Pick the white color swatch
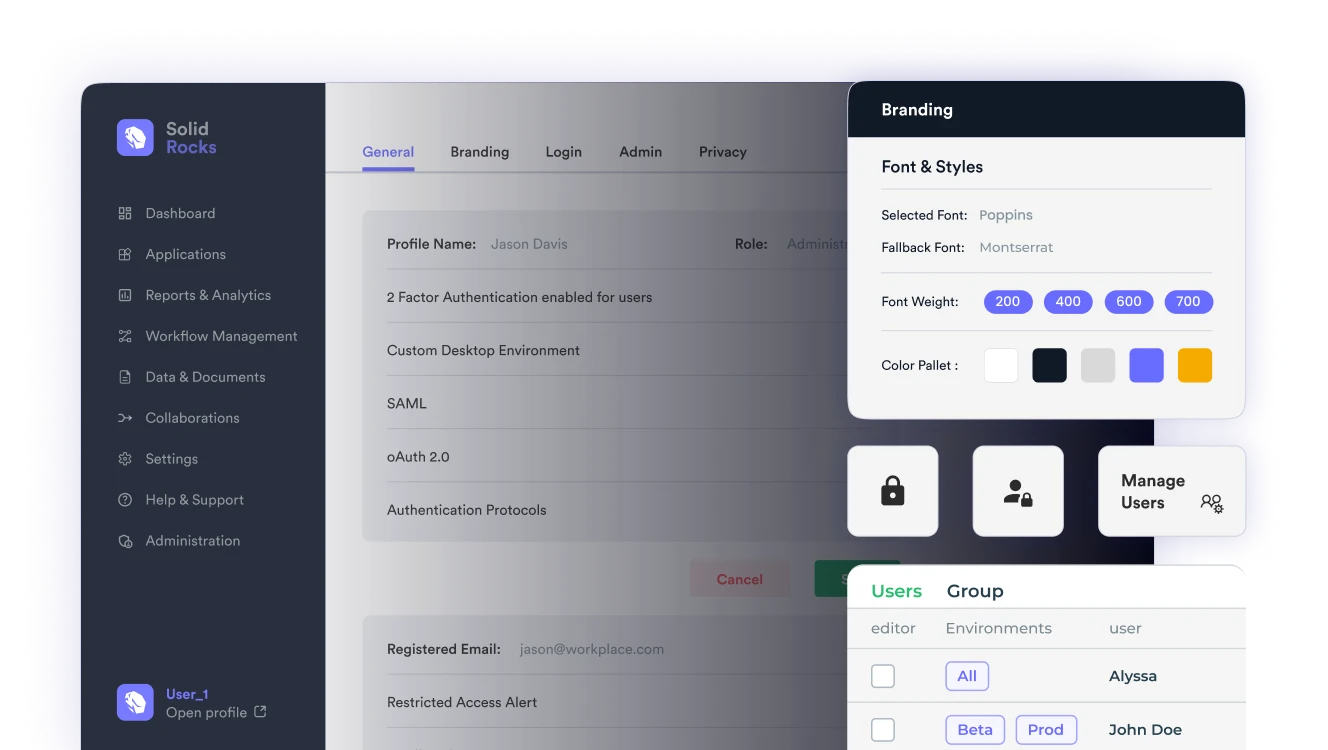Image resolution: width=1328 pixels, height=750 pixels. point(1001,365)
